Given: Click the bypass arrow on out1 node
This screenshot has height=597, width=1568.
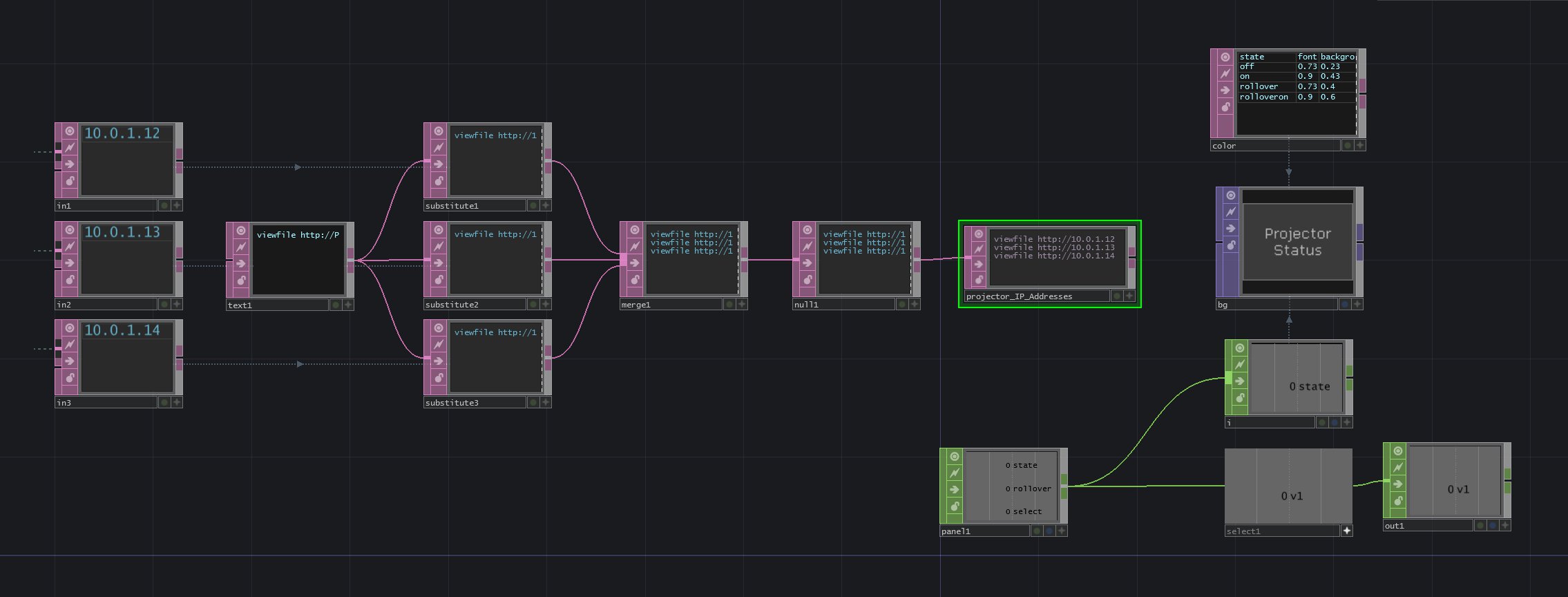Looking at the screenshot, I should click(1398, 484).
